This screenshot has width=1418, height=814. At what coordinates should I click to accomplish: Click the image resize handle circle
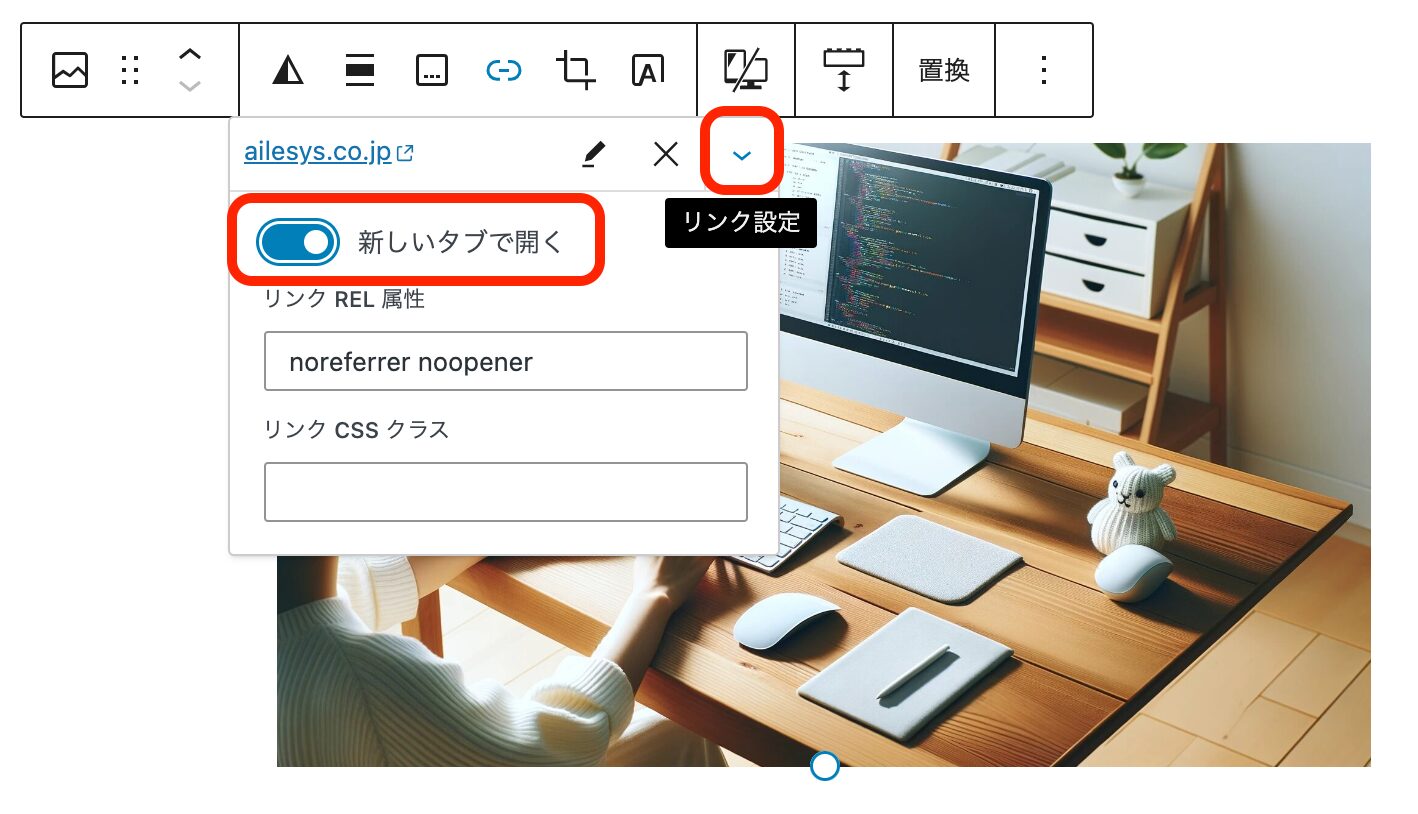[824, 766]
